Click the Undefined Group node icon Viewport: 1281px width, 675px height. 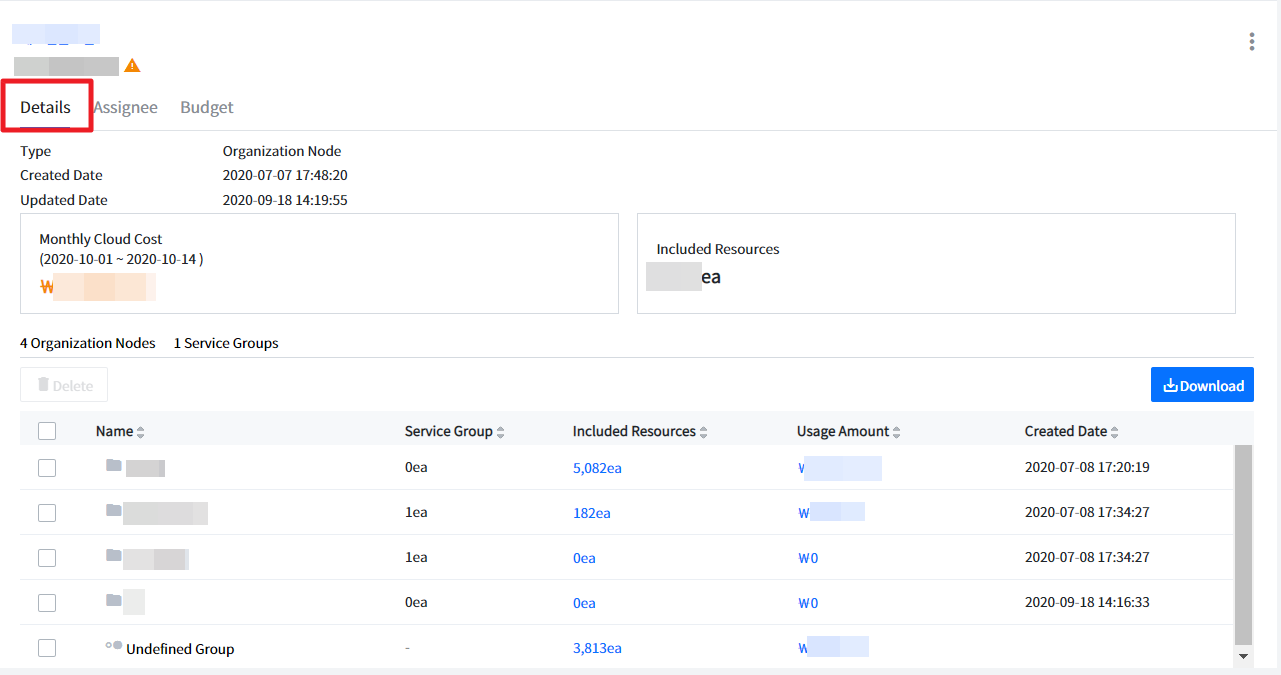point(113,647)
